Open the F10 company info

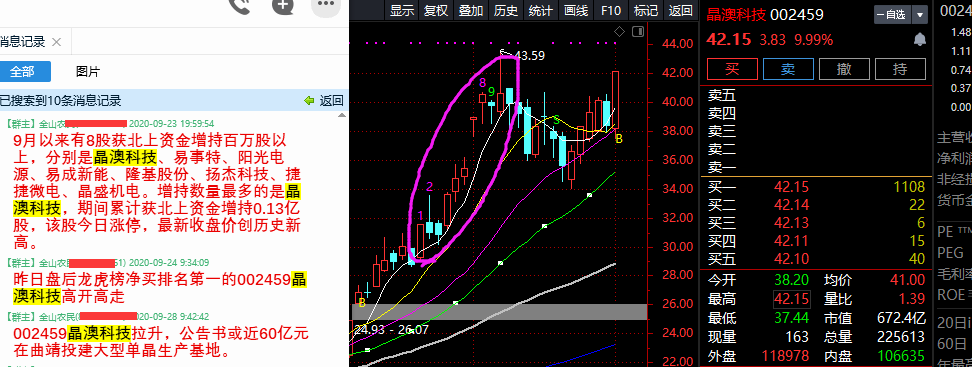coord(611,11)
